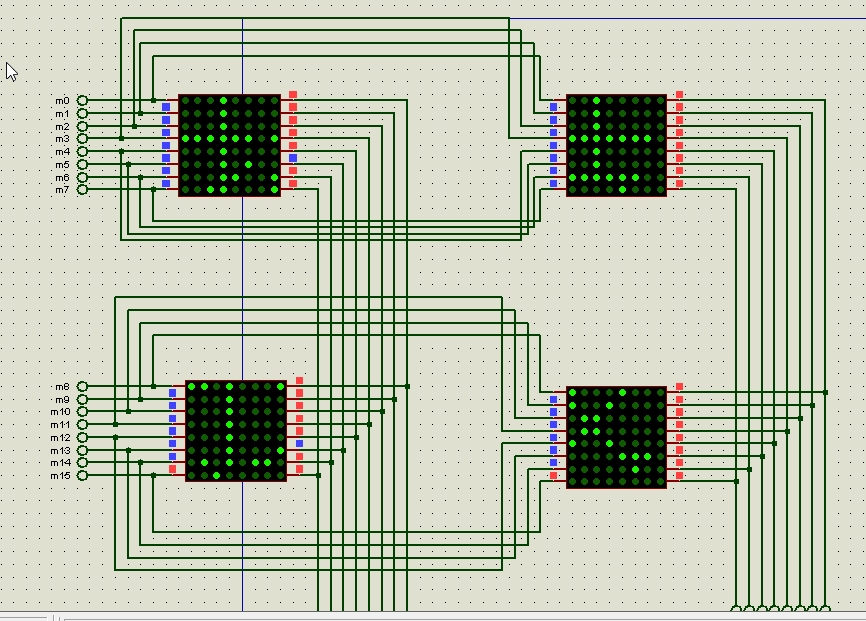The height and width of the screenshot is (621, 866).
Task: Click the rightmost output terminal at bottom edge
Action: pyautogui.click(x=826, y=610)
